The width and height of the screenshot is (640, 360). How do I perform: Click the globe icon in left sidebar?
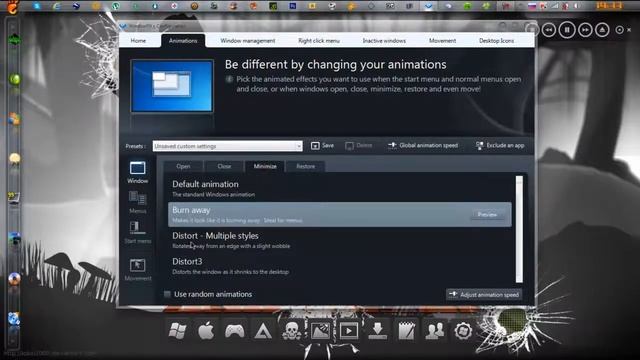pos(14,319)
